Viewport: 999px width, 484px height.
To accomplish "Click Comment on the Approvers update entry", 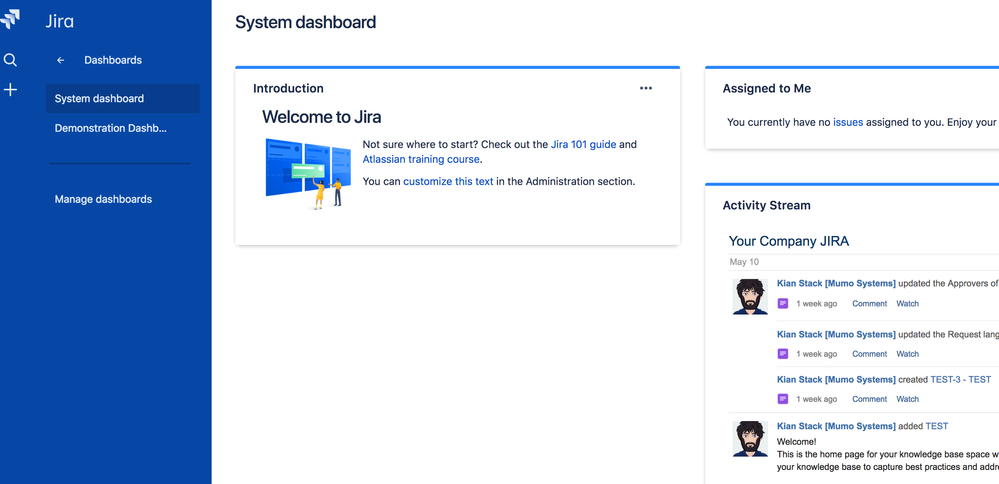I will click(x=870, y=304).
